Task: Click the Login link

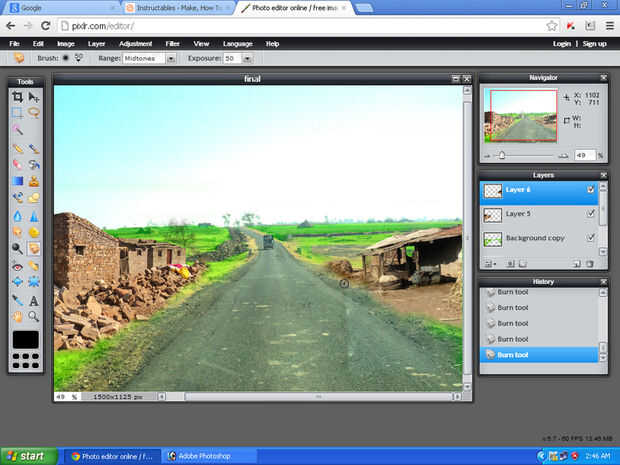Action: point(562,44)
